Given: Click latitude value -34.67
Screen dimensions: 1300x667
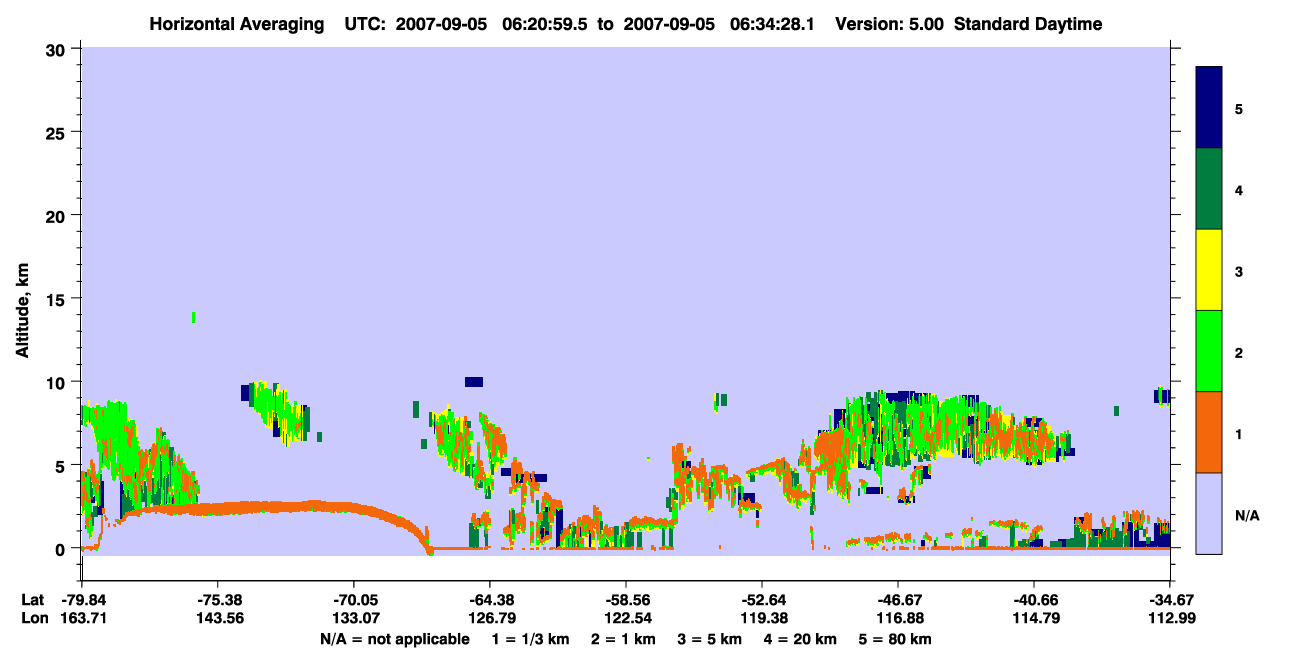Looking at the screenshot, I should coord(1170,600).
